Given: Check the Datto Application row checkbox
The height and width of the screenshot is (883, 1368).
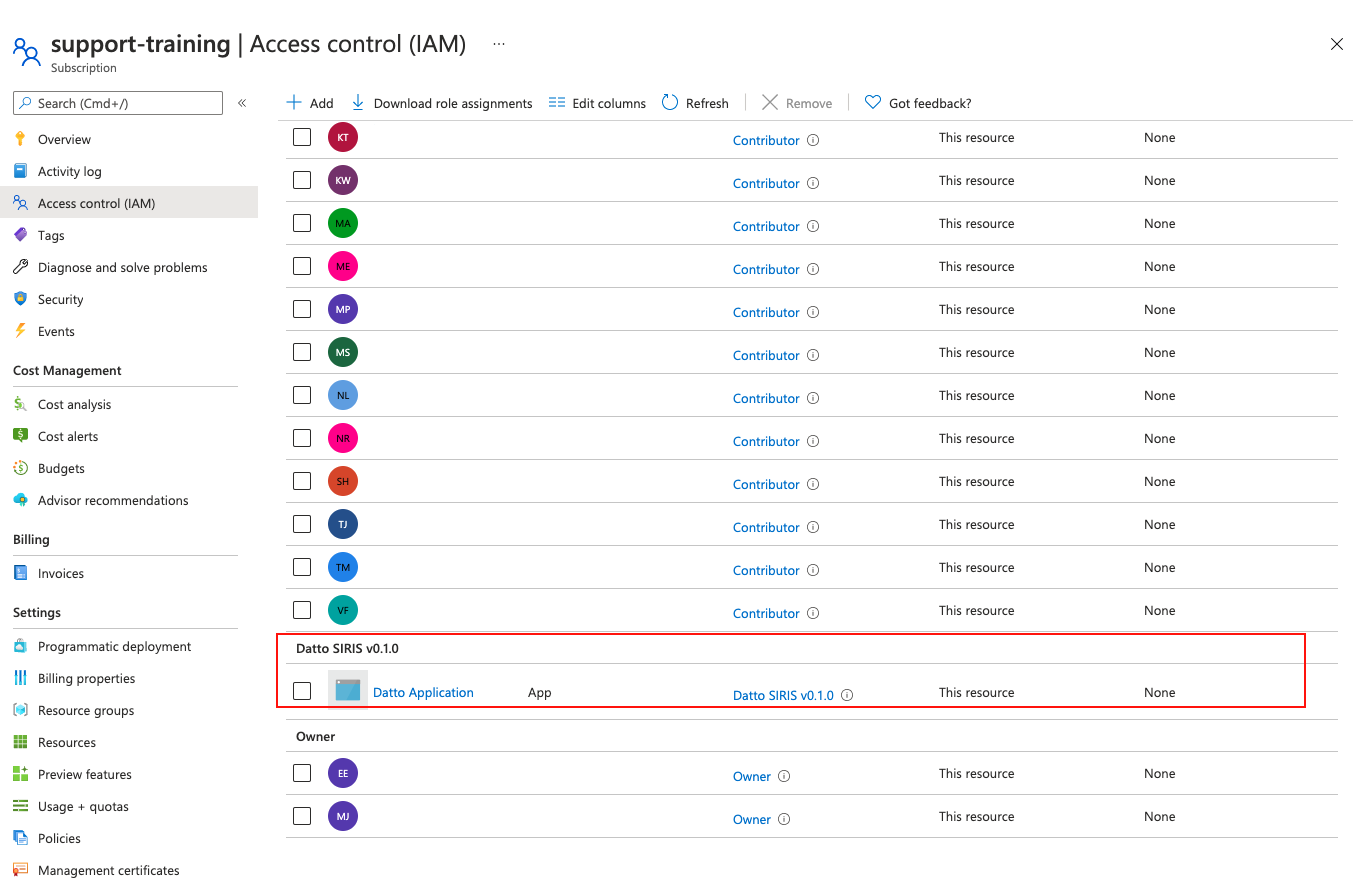Looking at the screenshot, I should click(302, 691).
